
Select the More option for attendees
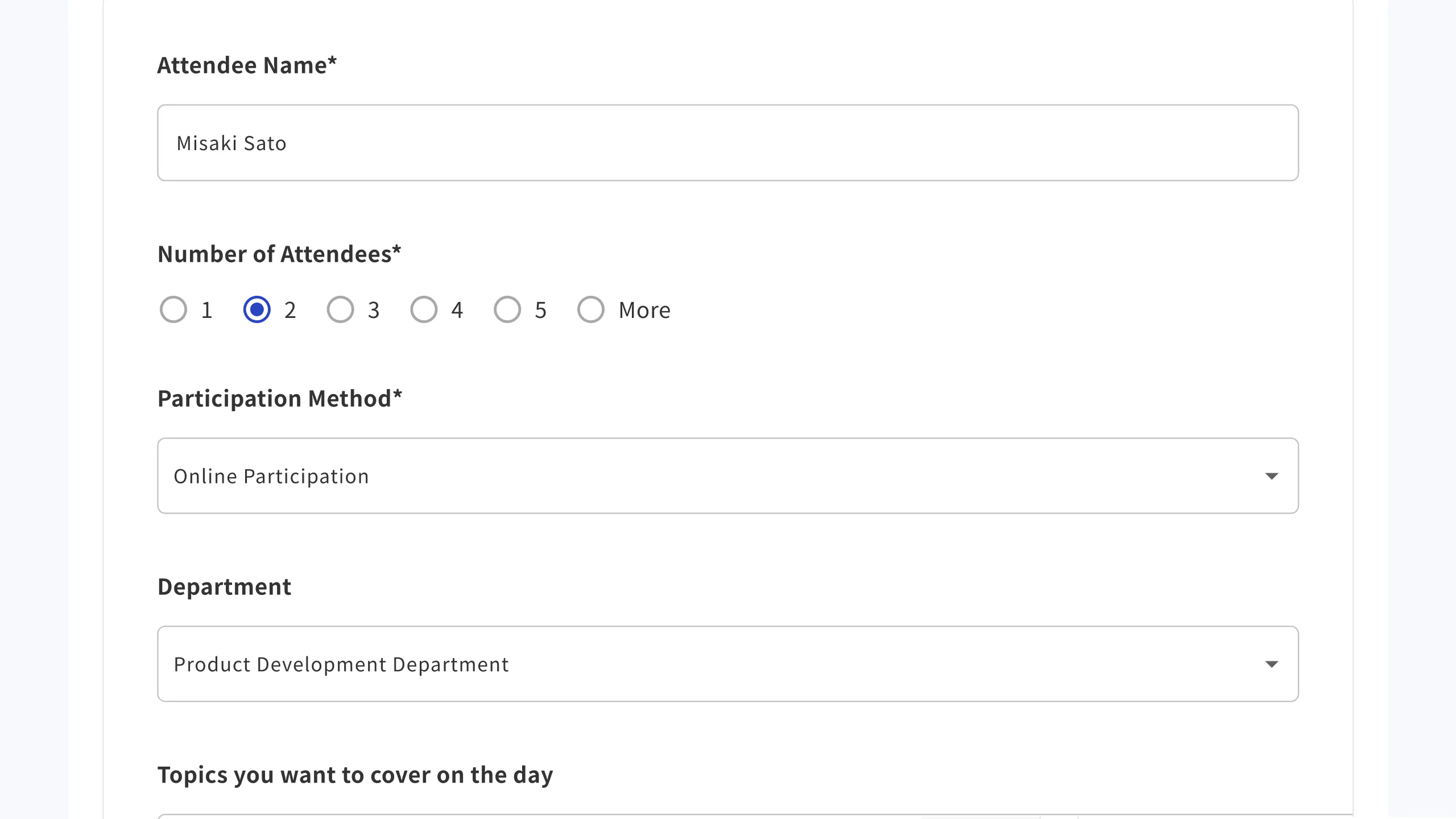click(590, 309)
